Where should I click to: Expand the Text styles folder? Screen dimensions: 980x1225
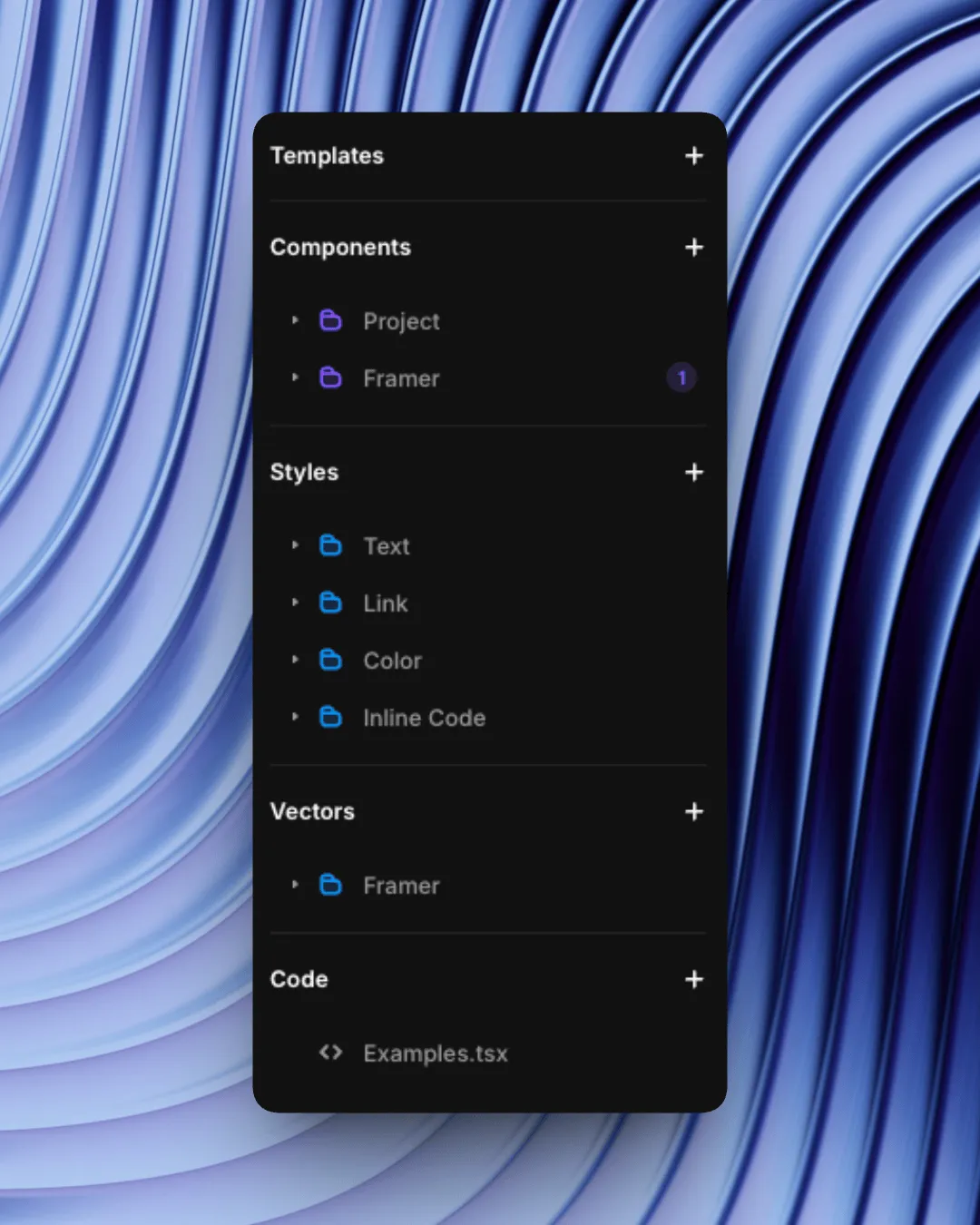pyautogui.click(x=295, y=545)
